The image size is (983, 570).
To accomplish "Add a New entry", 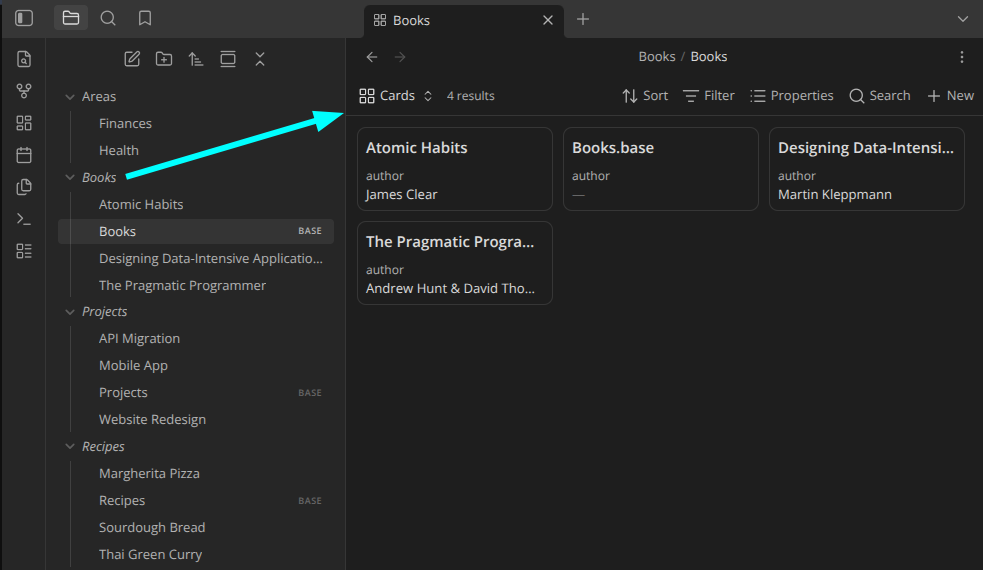I will tap(950, 95).
